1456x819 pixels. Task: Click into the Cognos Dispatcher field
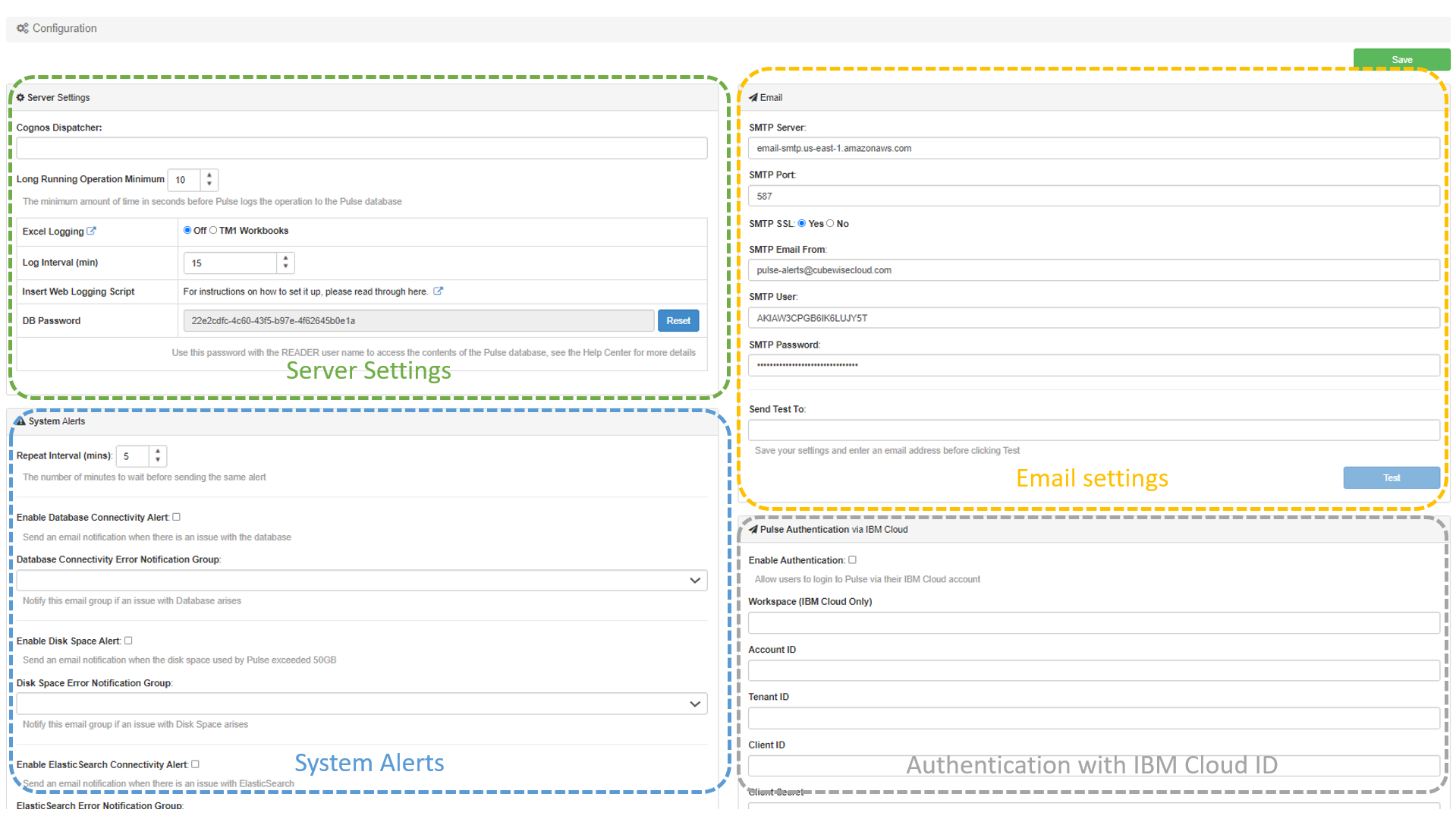click(x=362, y=148)
